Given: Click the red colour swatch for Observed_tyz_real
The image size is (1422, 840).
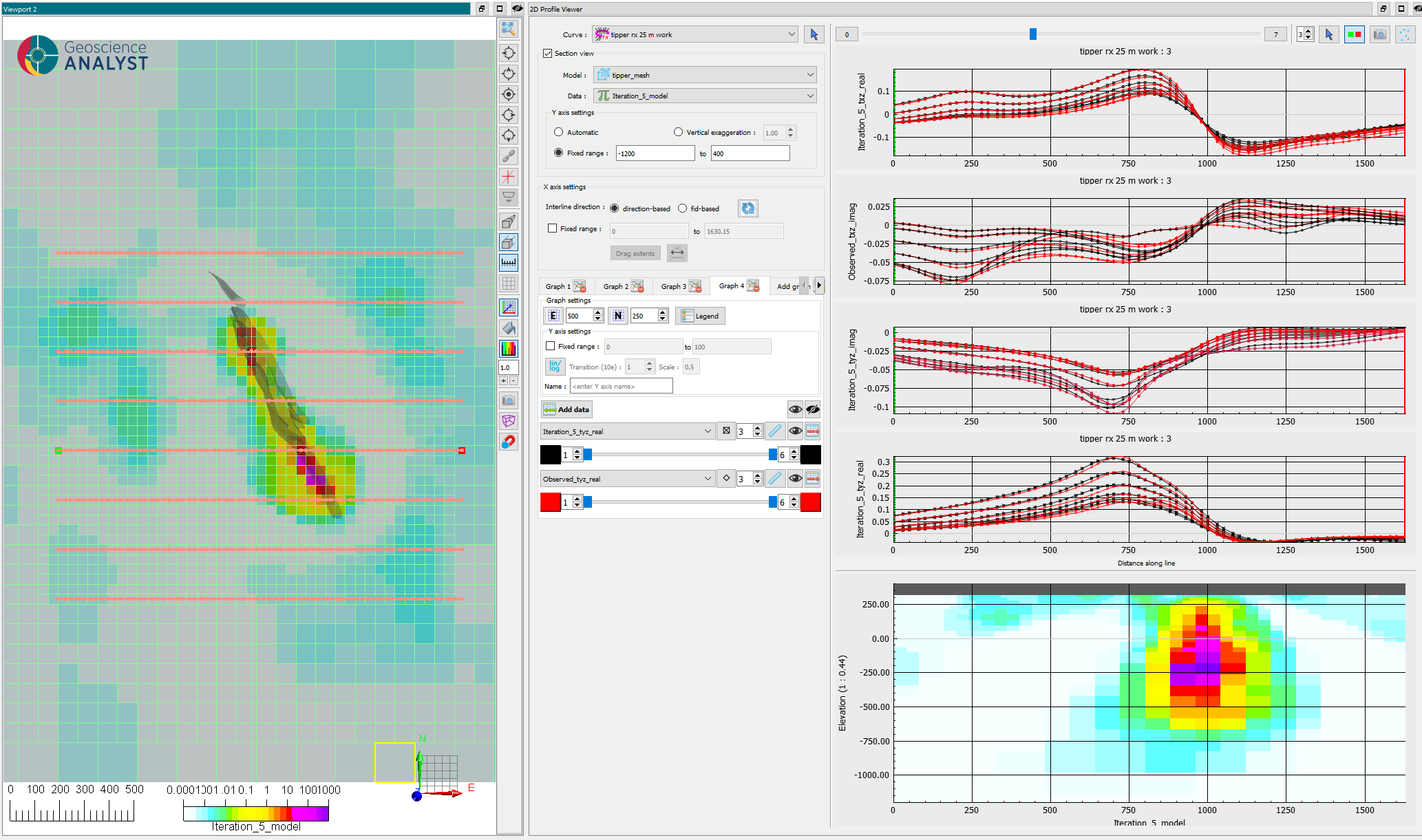Looking at the screenshot, I should point(551,502).
